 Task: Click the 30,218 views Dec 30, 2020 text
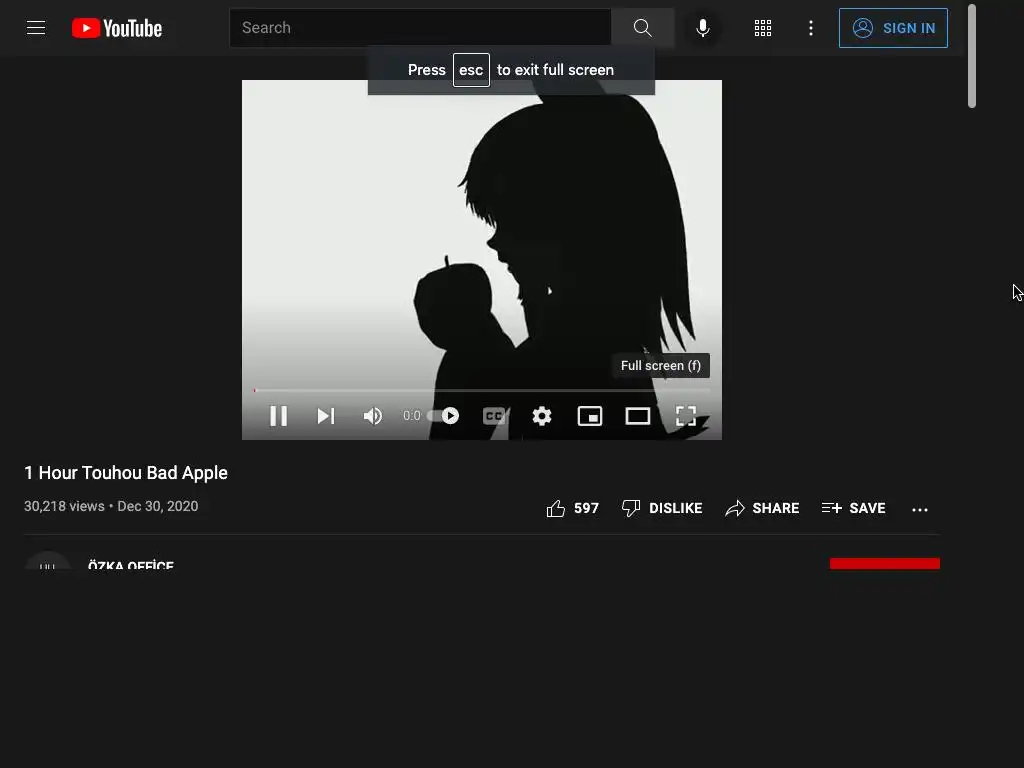111,506
